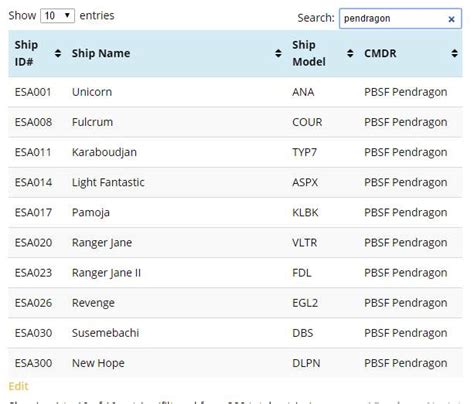Click PBSF Pendragon in the ESA023 row

coord(406,273)
